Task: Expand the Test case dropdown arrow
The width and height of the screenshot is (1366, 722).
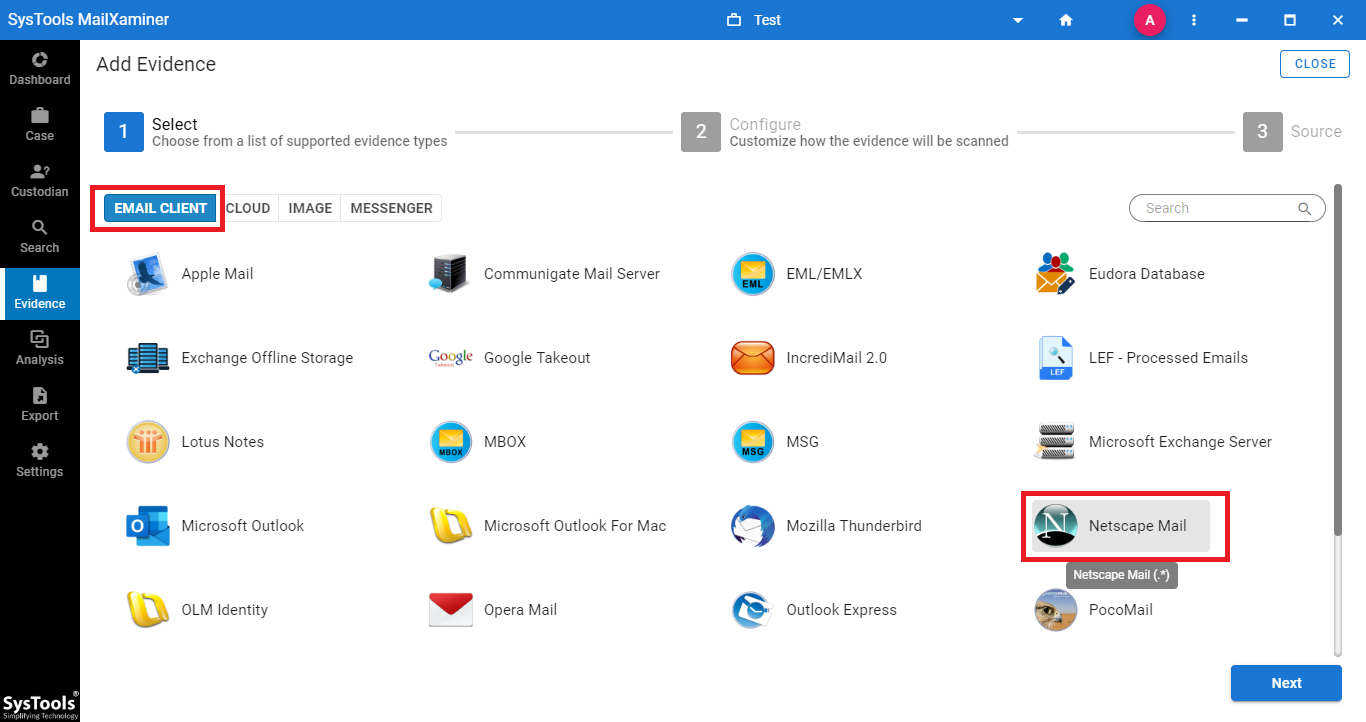Action: coord(1018,20)
